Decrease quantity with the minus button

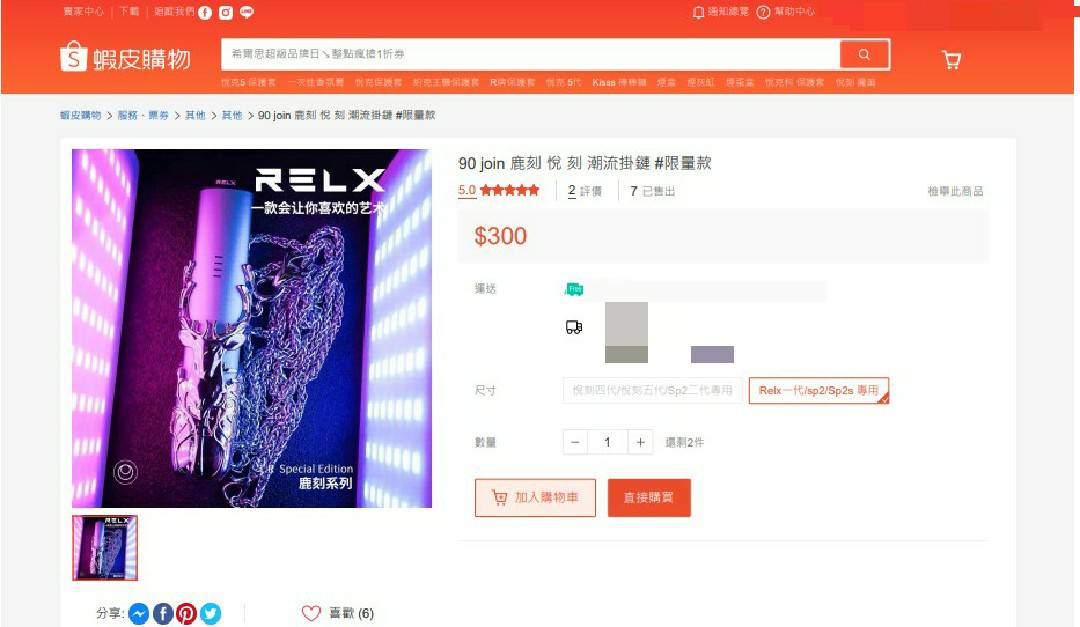(x=575, y=442)
